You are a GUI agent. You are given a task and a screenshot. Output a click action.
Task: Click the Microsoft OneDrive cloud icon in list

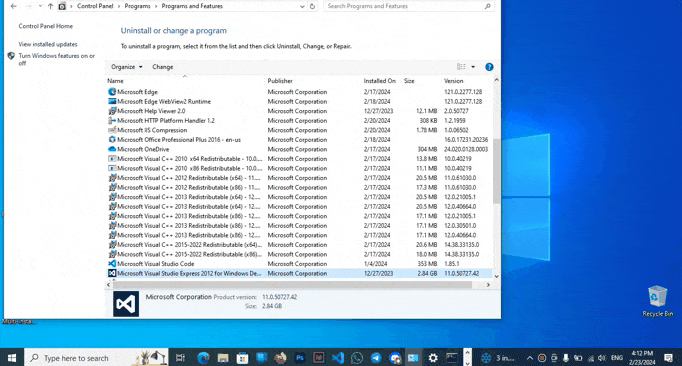coord(112,149)
